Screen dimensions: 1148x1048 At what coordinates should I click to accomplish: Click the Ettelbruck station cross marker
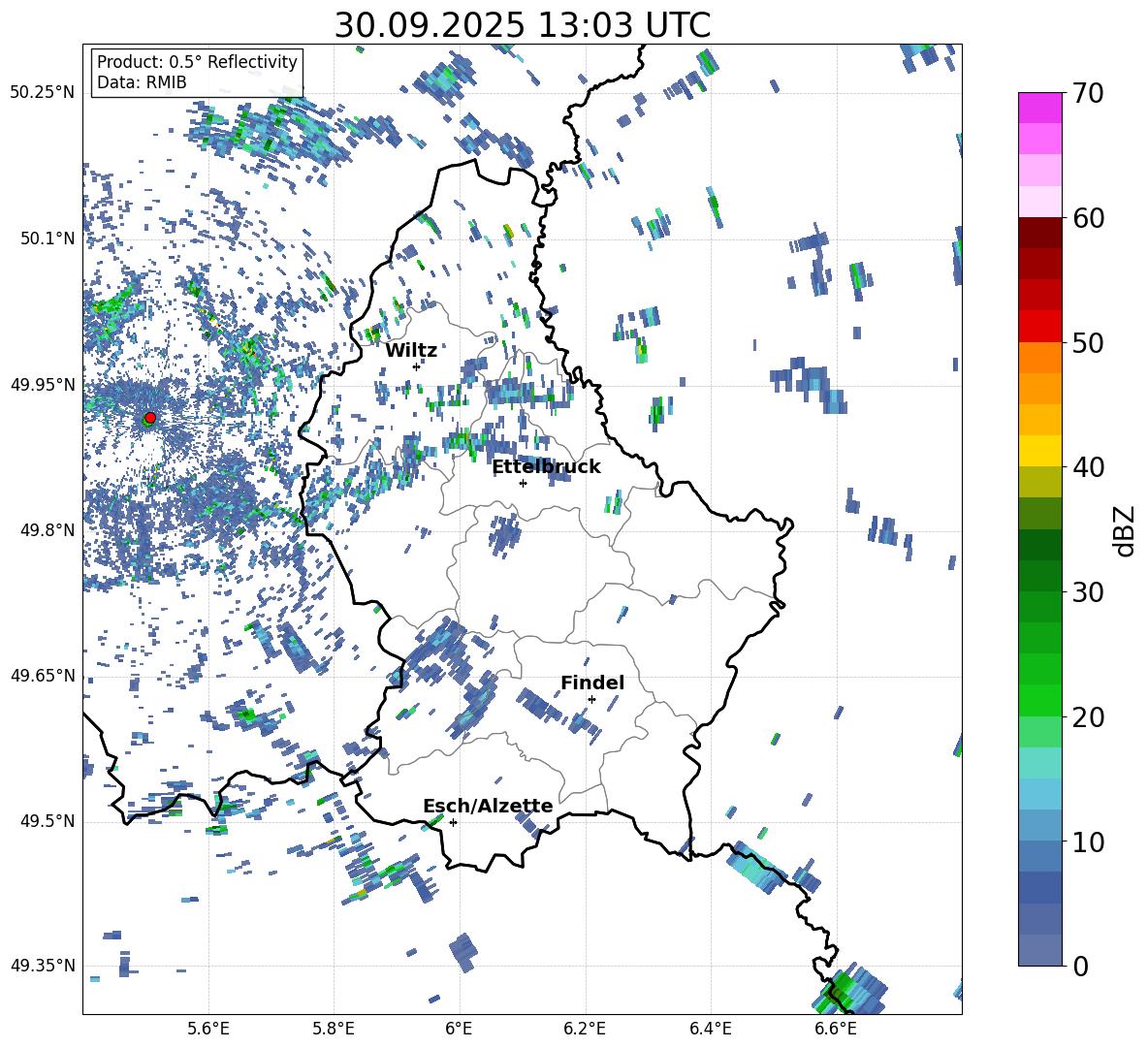click(x=523, y=483)
